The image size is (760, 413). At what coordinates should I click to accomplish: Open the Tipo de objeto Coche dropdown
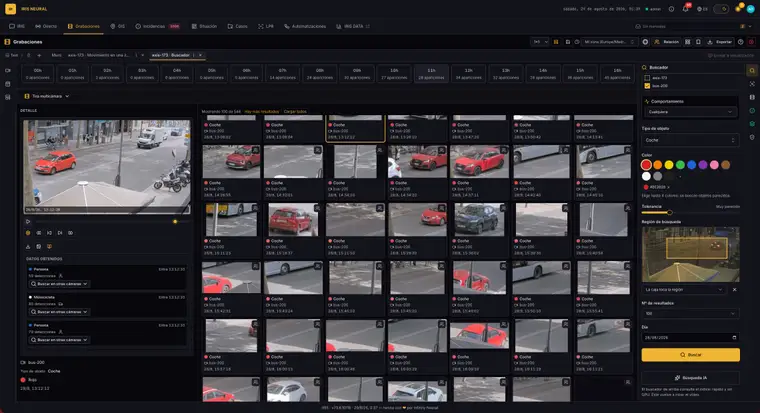coord(690,140)
